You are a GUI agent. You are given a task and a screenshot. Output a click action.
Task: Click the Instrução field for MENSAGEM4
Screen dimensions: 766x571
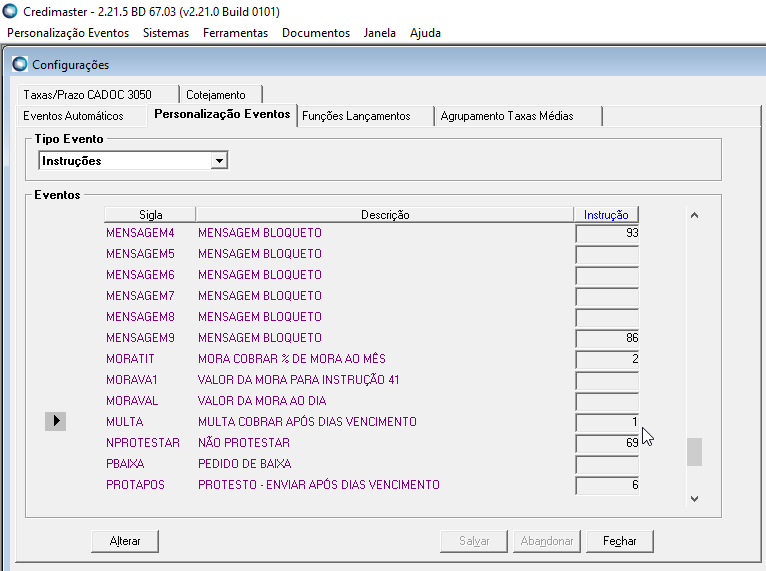click(607, 233)
